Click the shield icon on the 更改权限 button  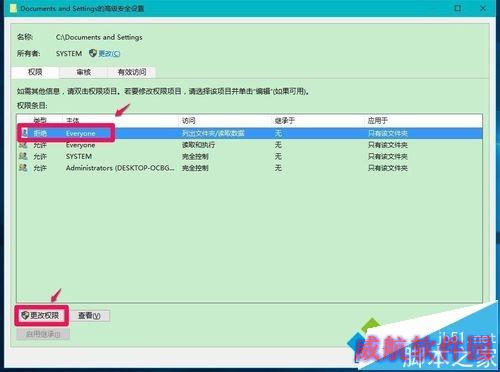(25, 315)
